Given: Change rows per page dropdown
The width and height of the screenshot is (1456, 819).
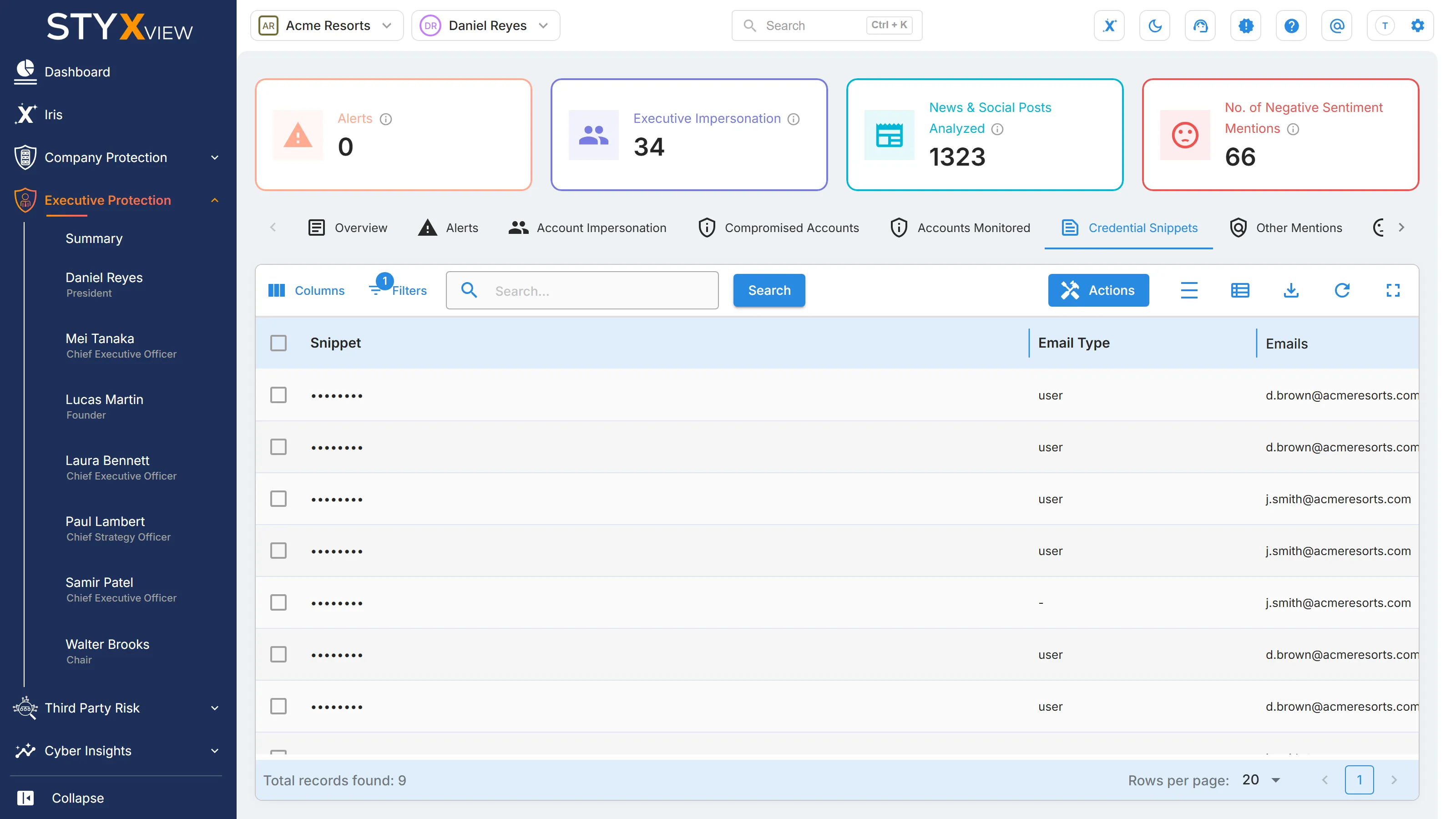Looking at the screenshot, I should (x=1262, y=780).
